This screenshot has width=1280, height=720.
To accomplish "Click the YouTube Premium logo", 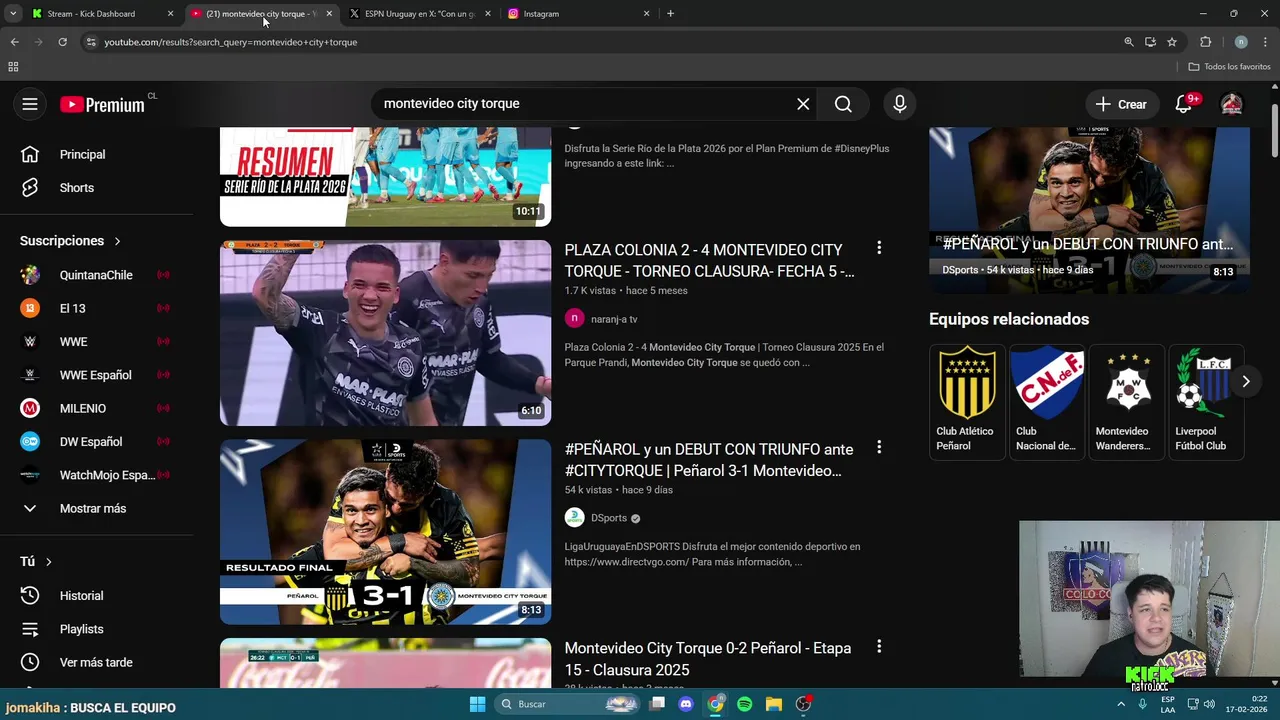I will point(102,104).
